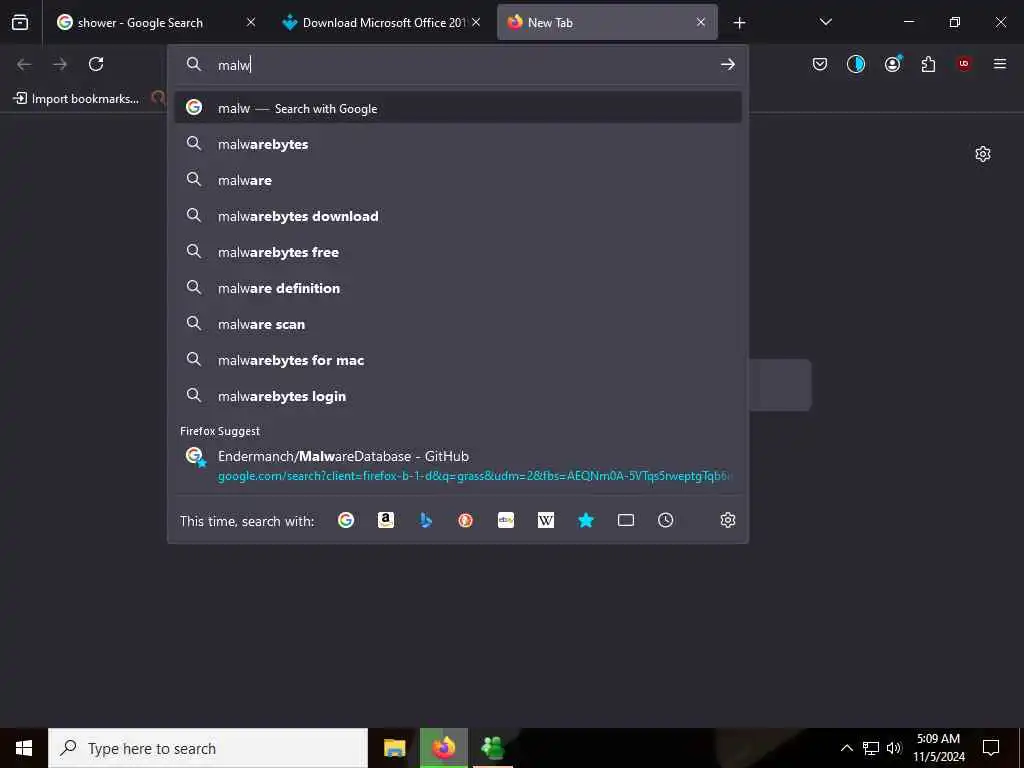
Task: Open the volume speaker tray icon
Action: click(x=894, y=748)
